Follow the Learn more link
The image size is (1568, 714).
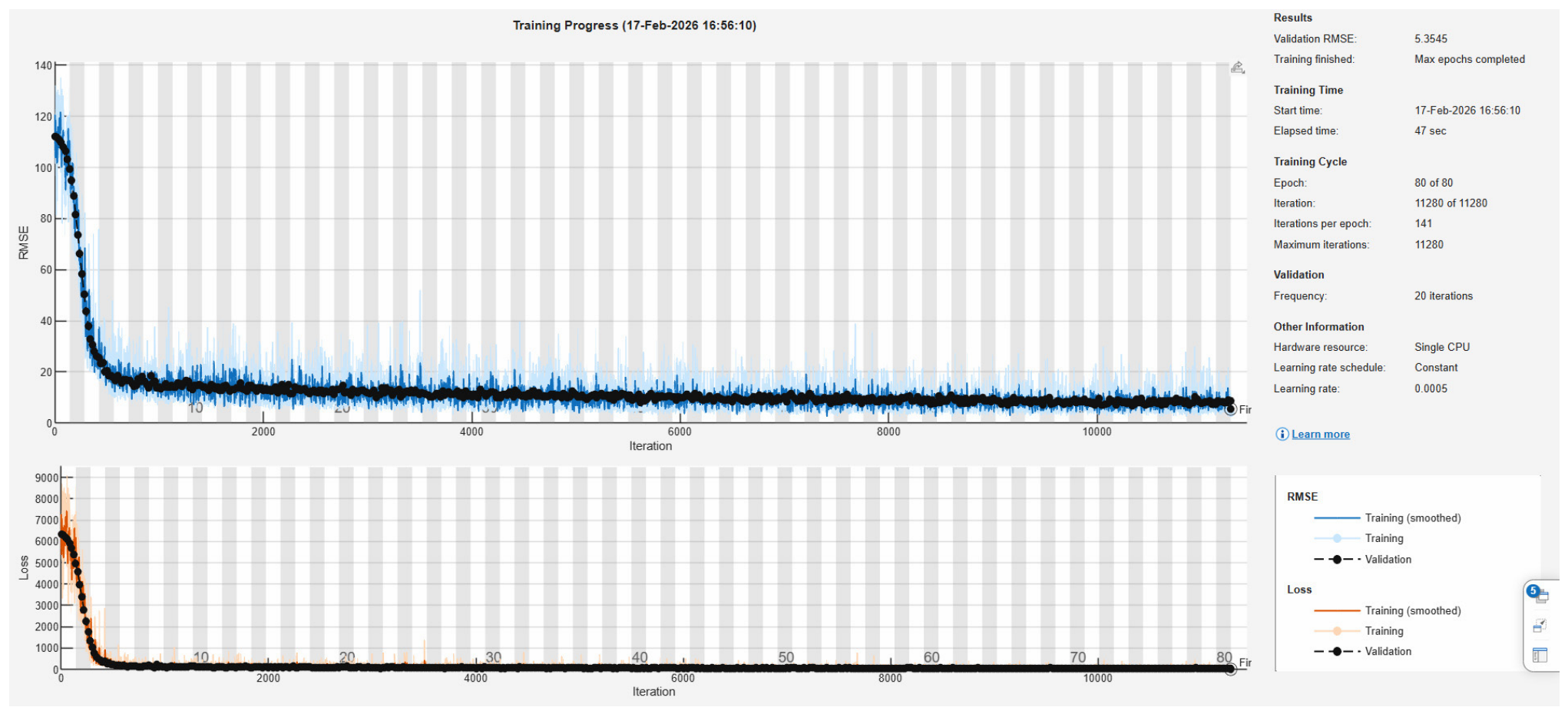[x=1320, y=435]
